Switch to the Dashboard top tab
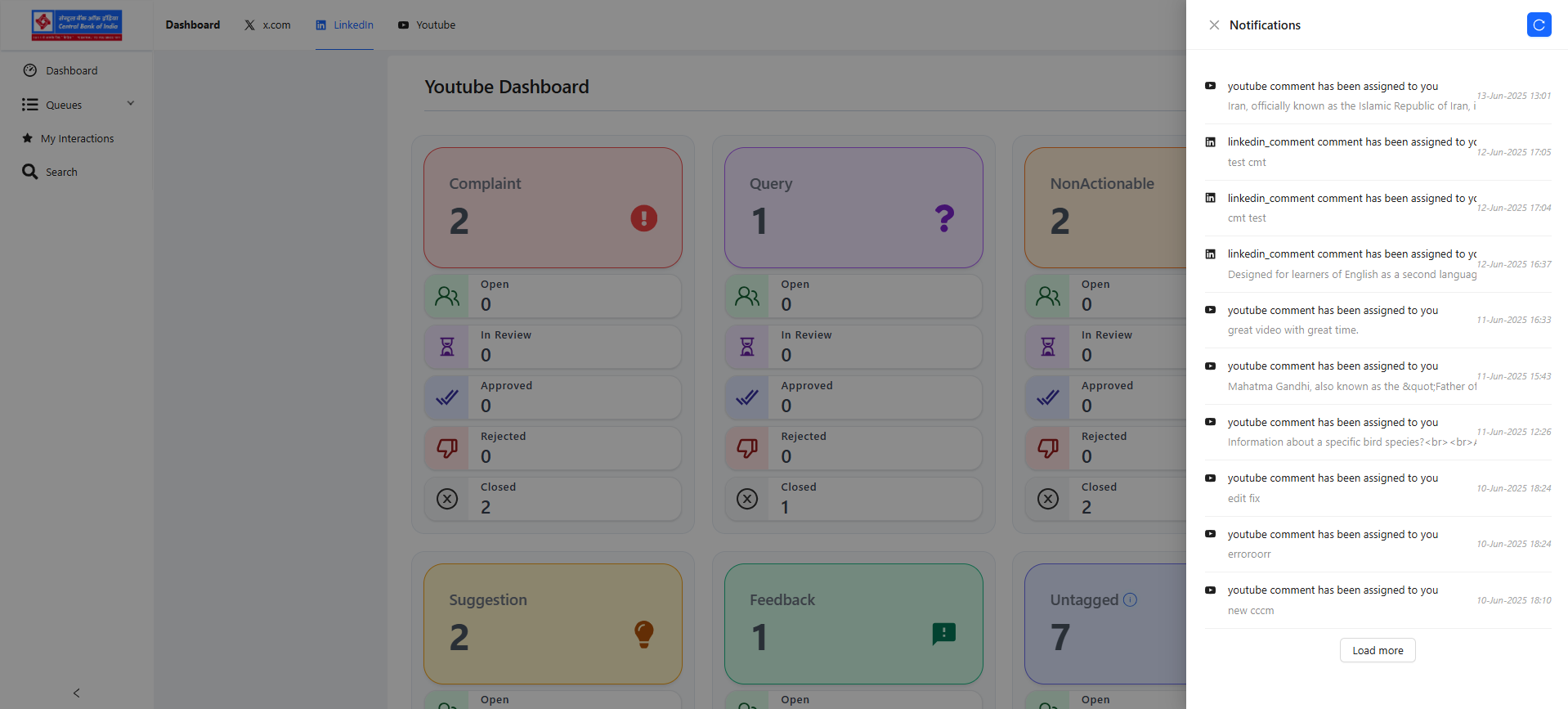 (x=193, y=25)
